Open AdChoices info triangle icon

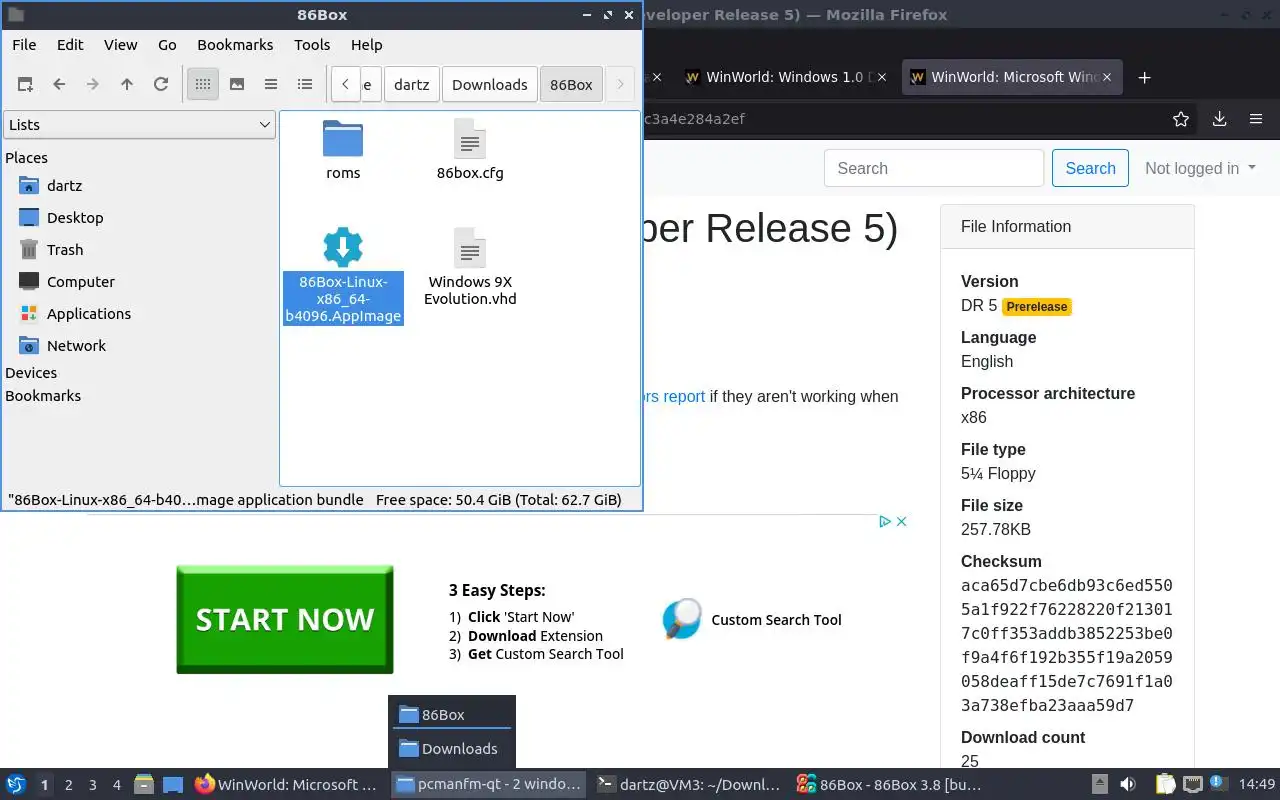click(x=885, y=521)
